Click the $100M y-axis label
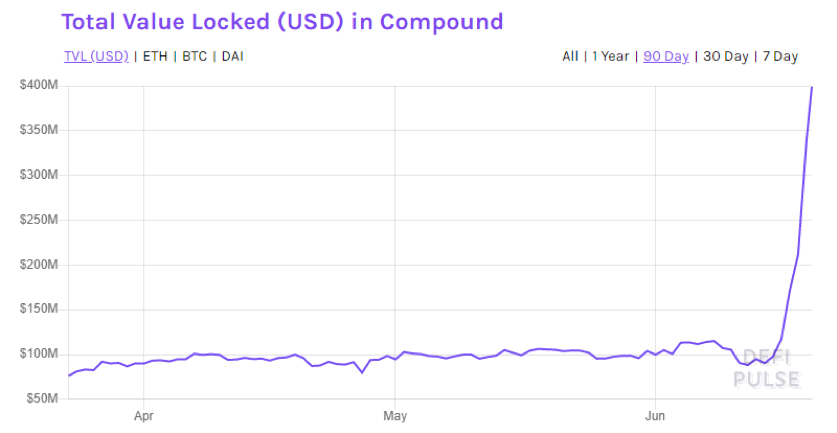Screen dimensions: 837x433 point(40,354)
